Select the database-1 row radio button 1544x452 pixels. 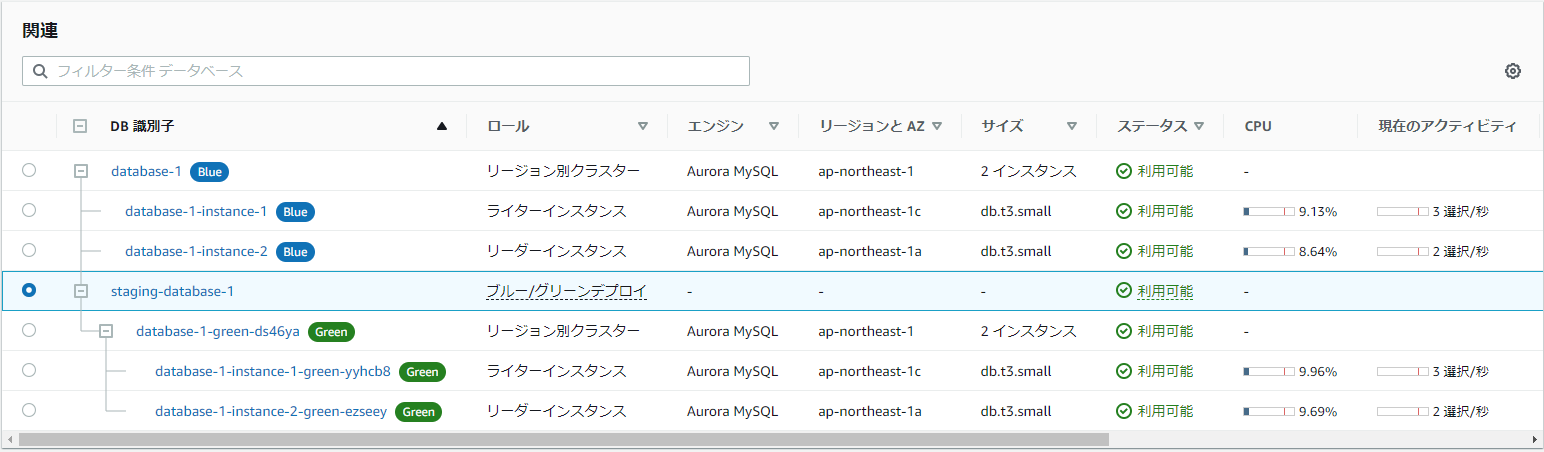coord(29,171)
